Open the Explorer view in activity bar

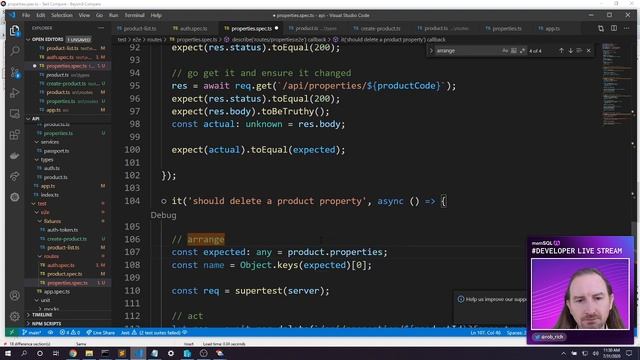point(15,31)
